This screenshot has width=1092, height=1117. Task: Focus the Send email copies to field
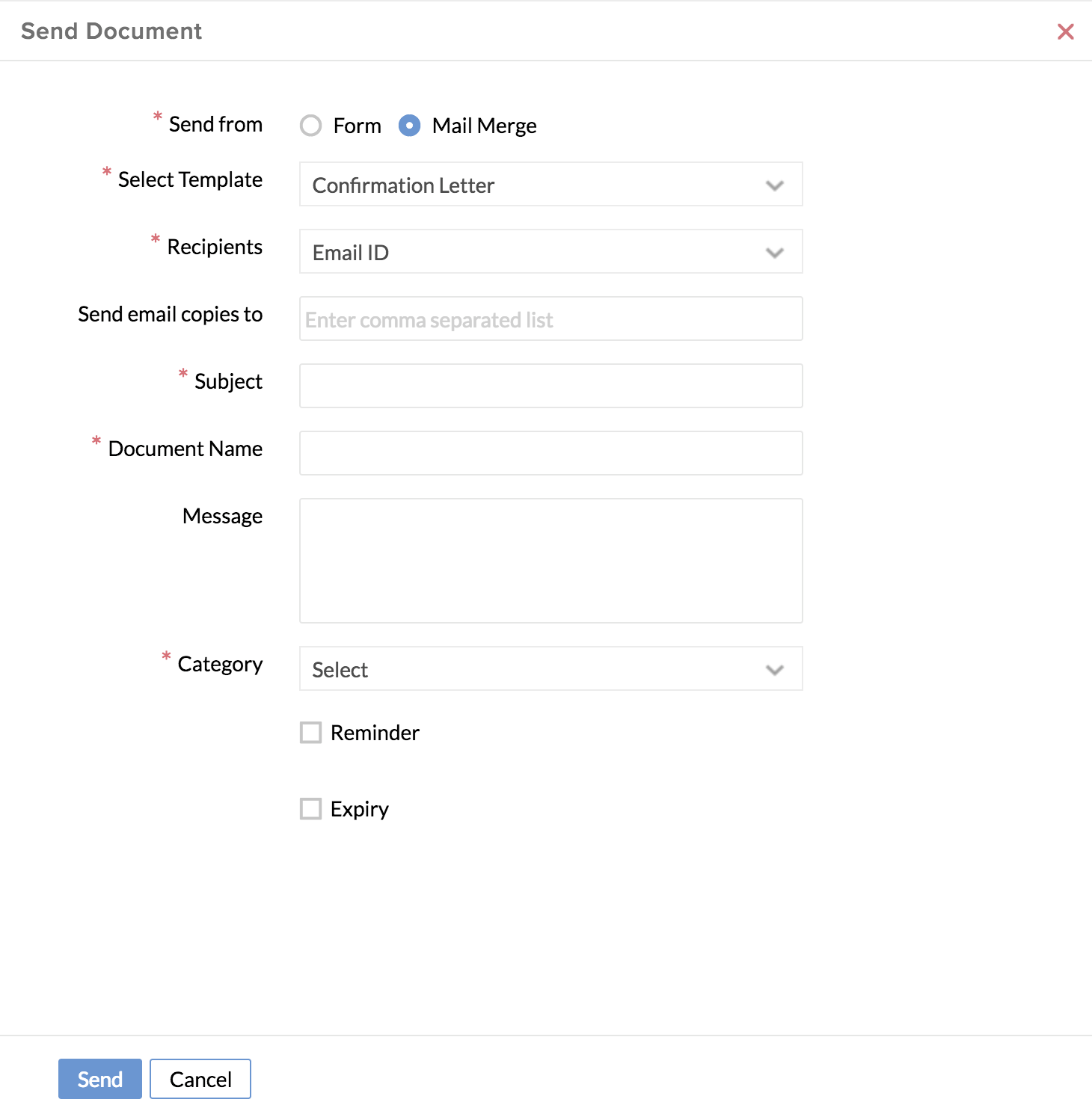click(x=551, y=319)
